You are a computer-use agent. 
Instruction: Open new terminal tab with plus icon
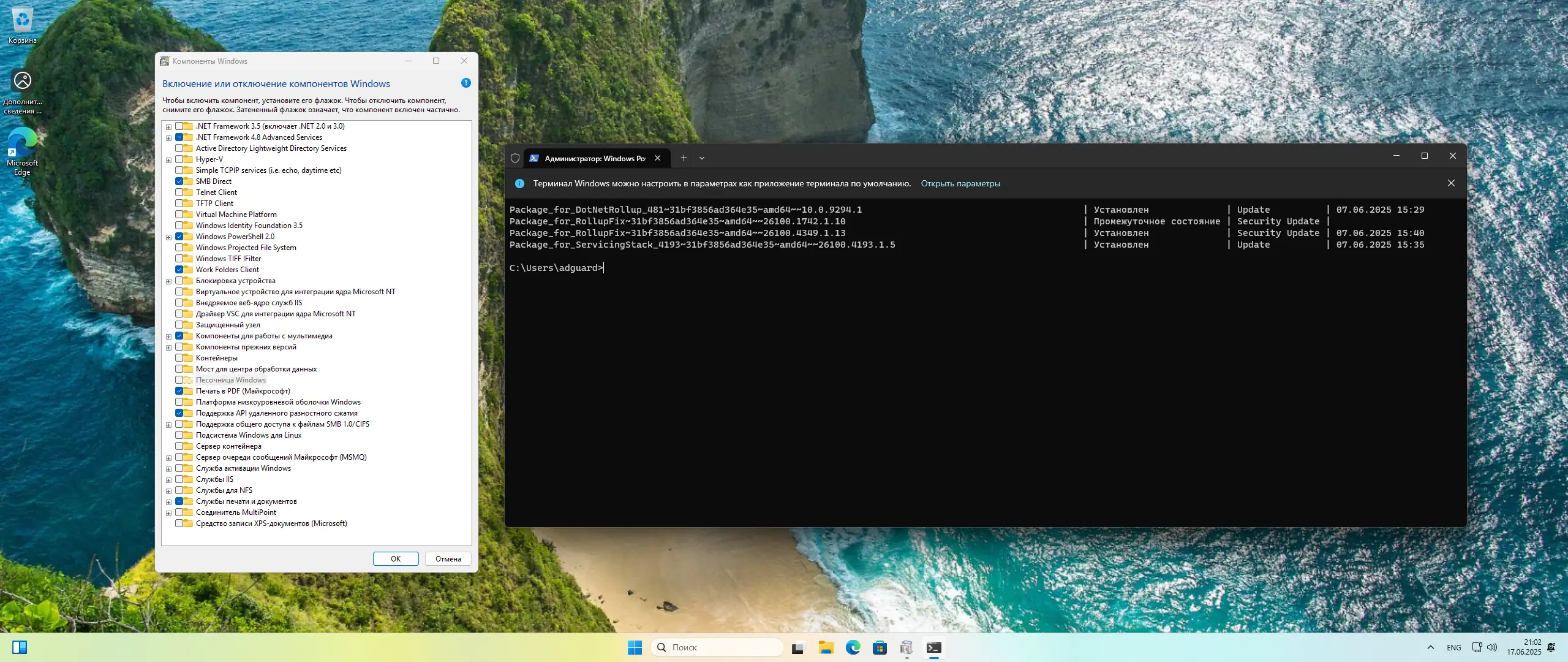click(684, 158)
